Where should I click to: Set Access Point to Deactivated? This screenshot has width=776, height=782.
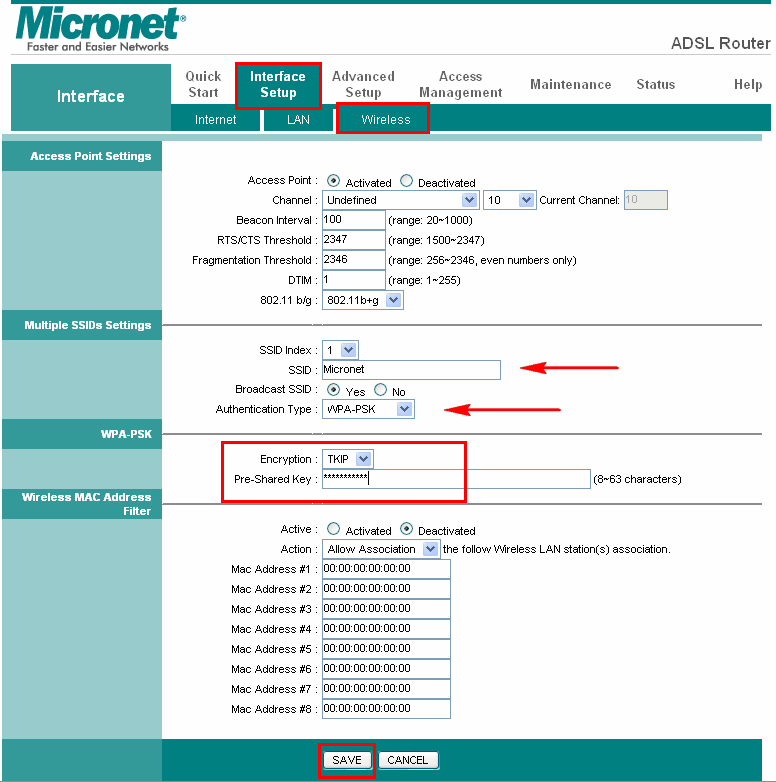pos(406,181)
